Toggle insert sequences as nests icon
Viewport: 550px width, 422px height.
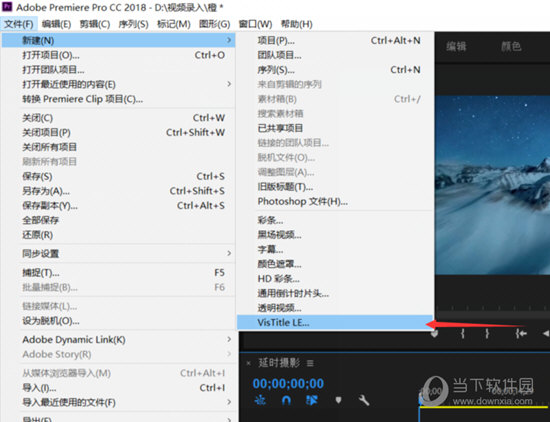[x=260, y=400]
